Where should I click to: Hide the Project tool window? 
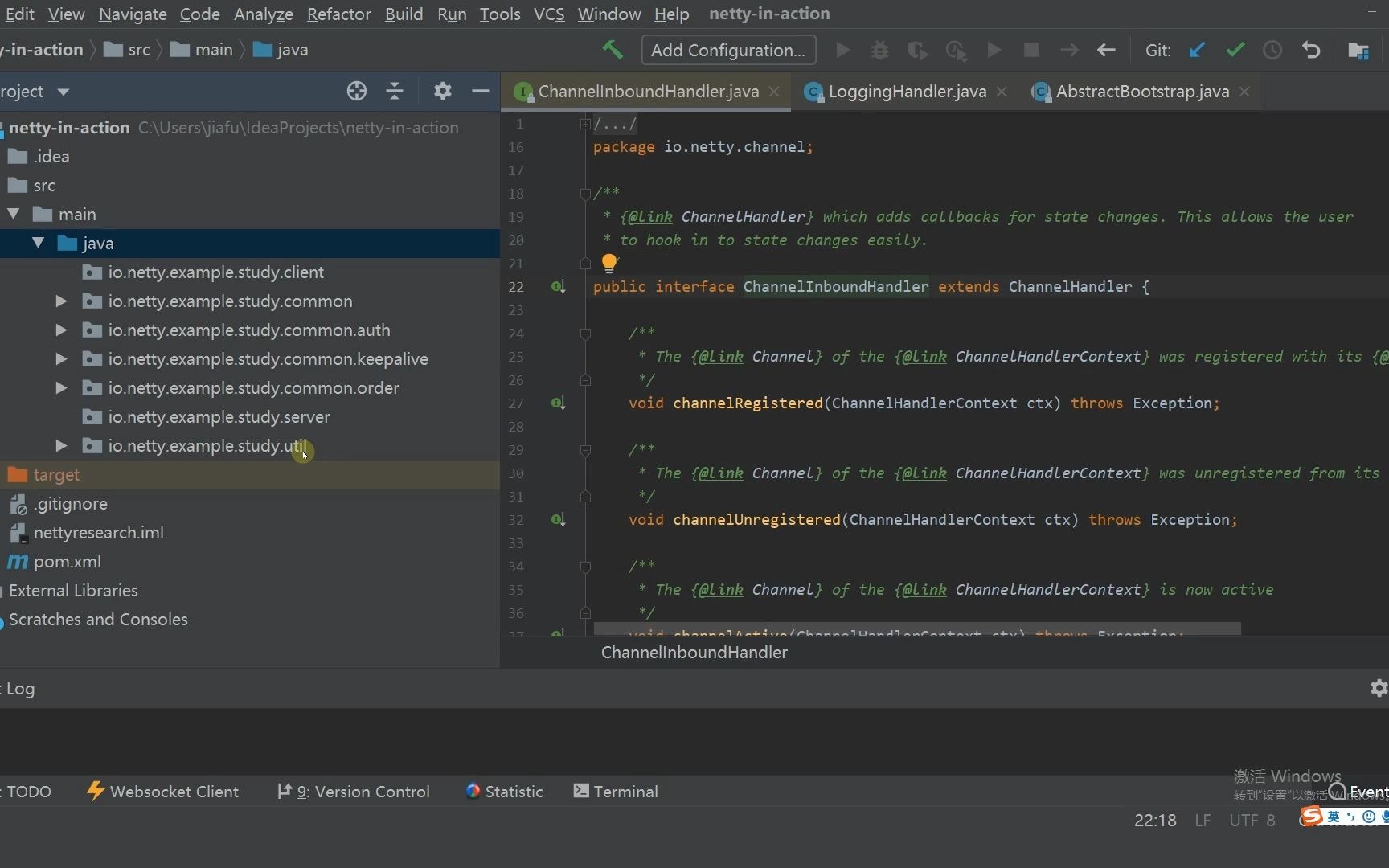pos(481,91)
